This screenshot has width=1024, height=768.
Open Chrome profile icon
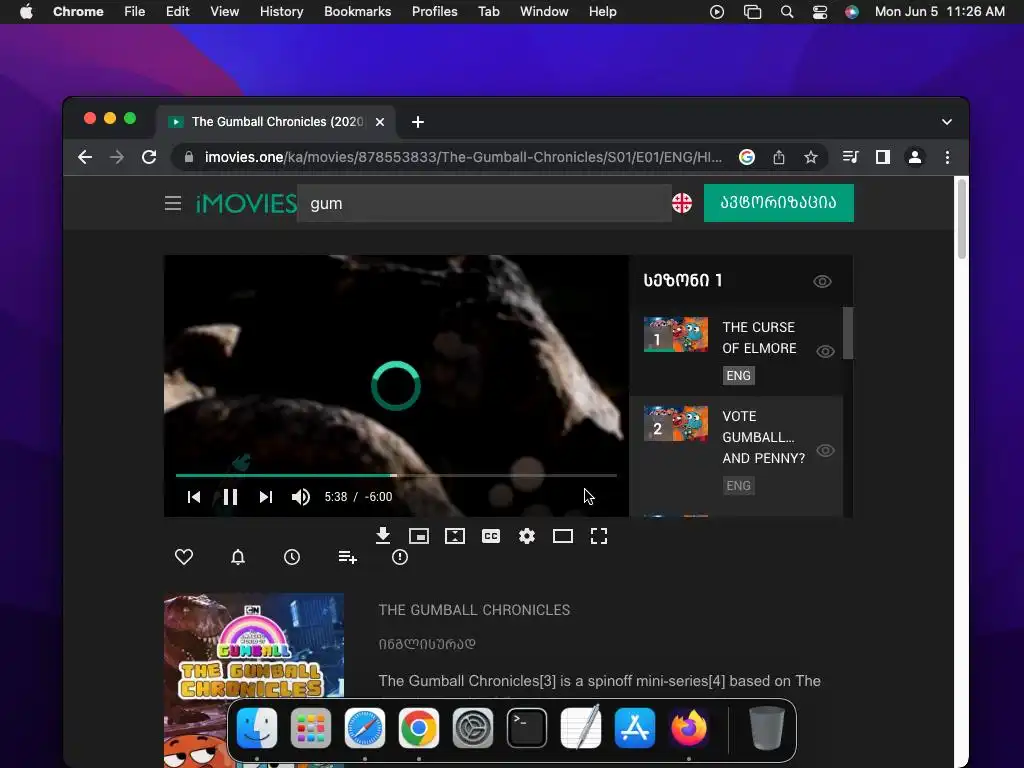tap(915, 157)
